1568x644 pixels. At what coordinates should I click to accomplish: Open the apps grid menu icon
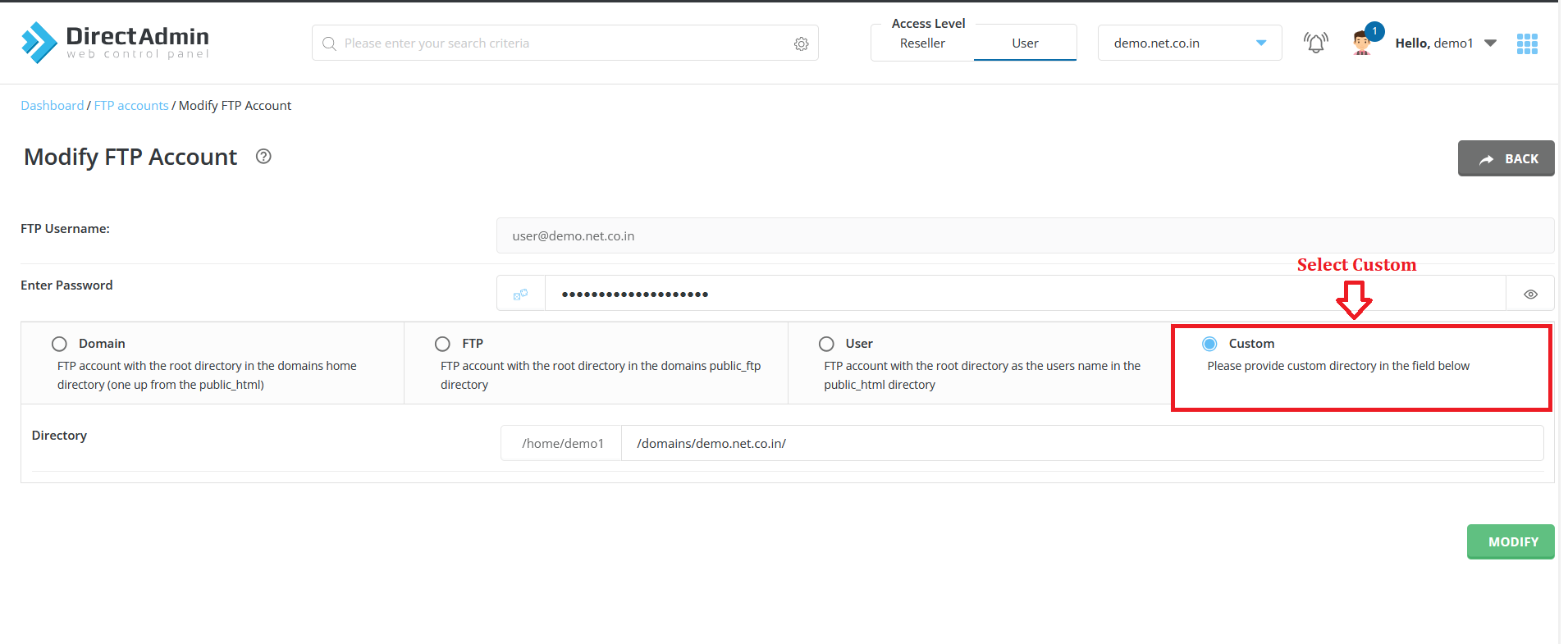(1527, 43)
